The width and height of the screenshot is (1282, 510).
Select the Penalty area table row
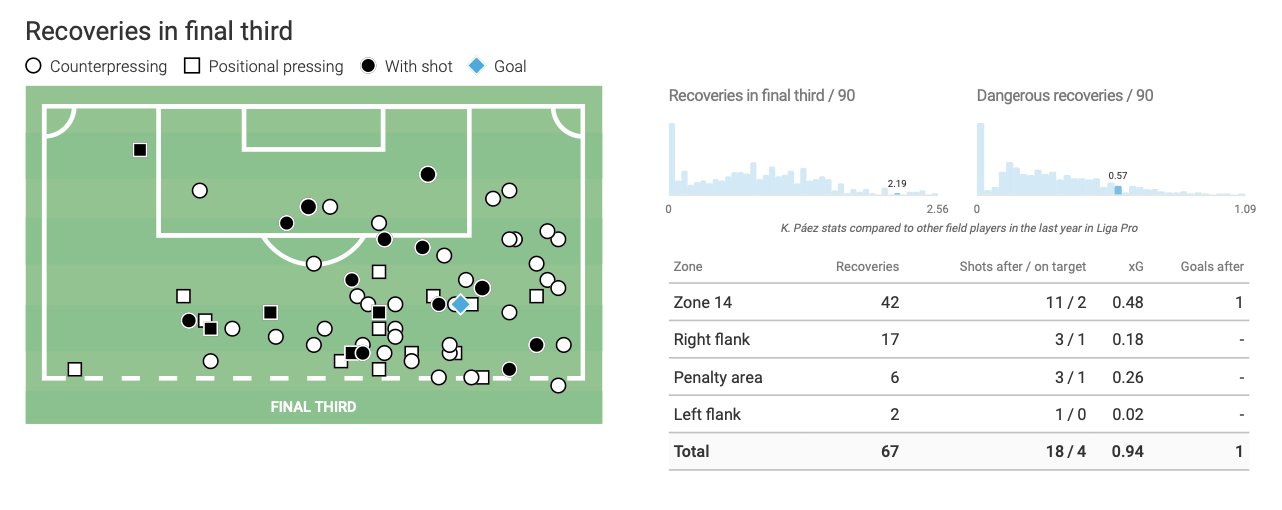pyautogui.click(x=960, y=377)
